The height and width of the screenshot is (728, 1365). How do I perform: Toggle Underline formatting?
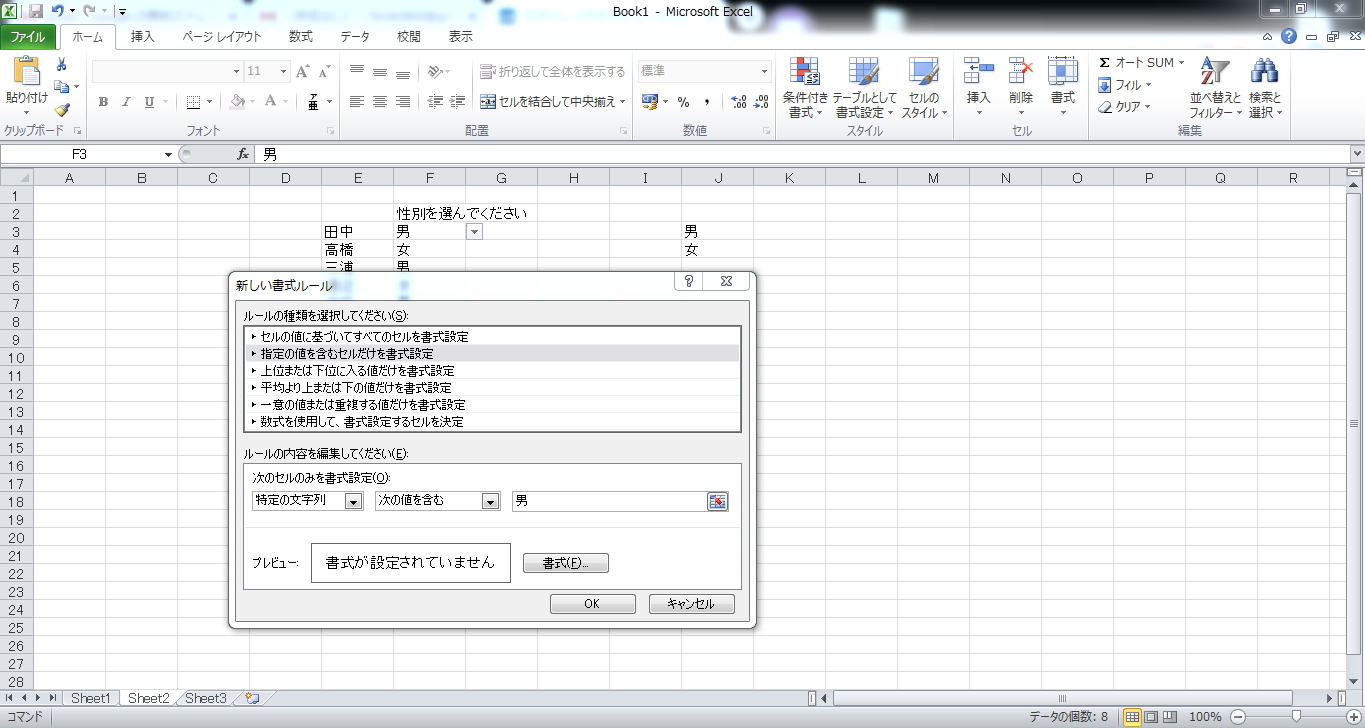149,102
